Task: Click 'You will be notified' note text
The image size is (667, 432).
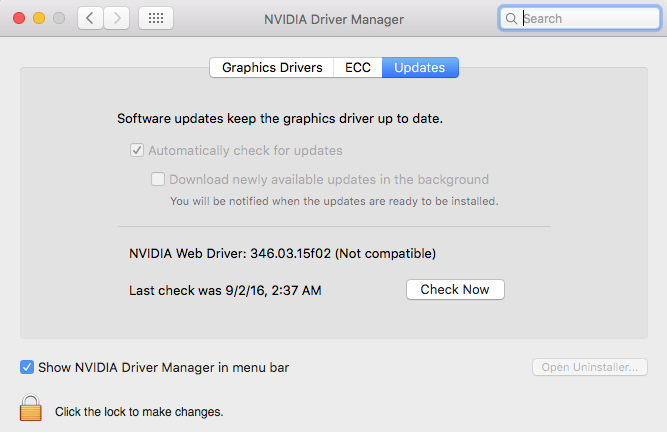Action: click(x=334, y=201)
